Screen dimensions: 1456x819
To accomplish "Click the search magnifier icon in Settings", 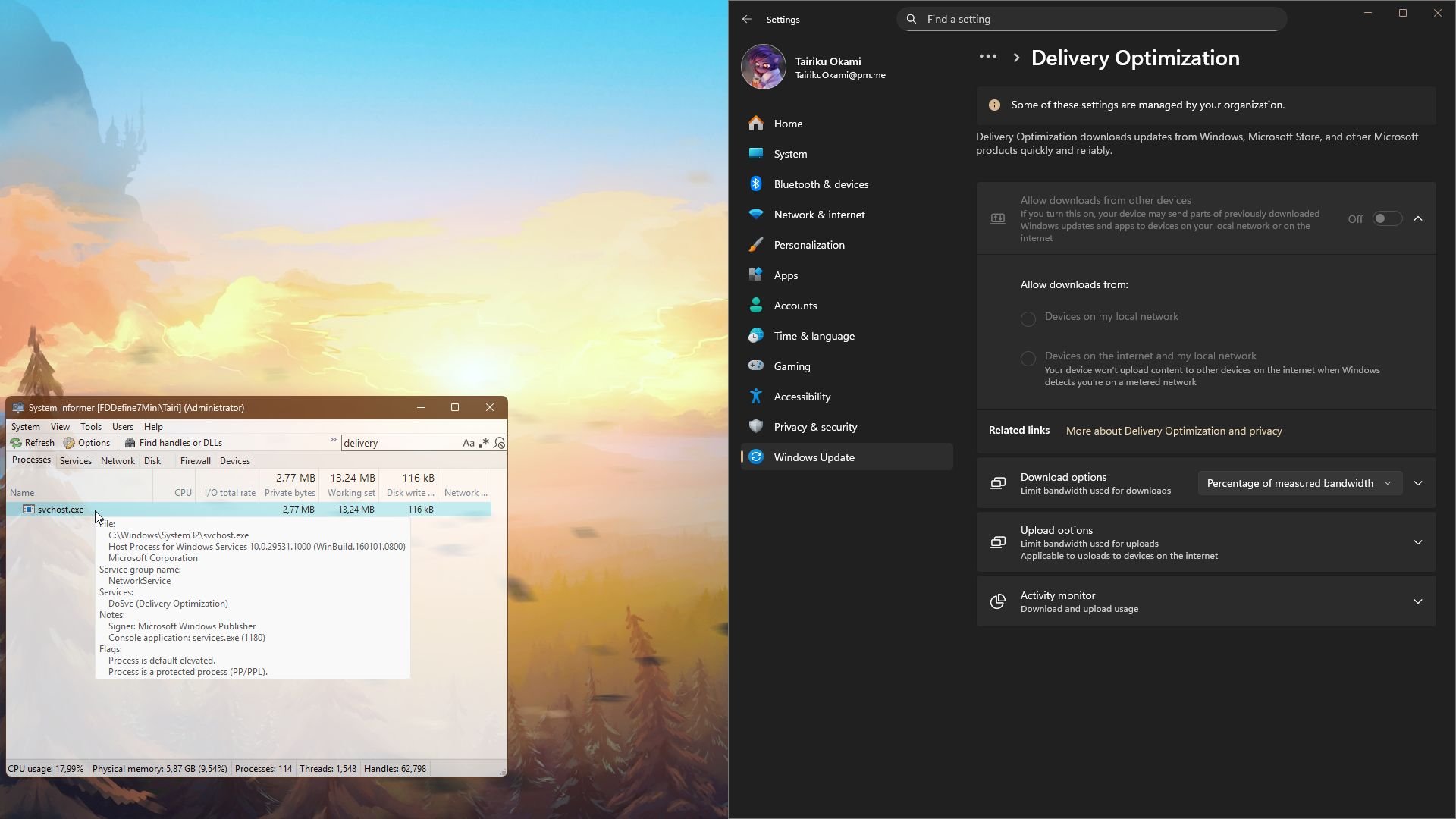I will tap(912, 19).
